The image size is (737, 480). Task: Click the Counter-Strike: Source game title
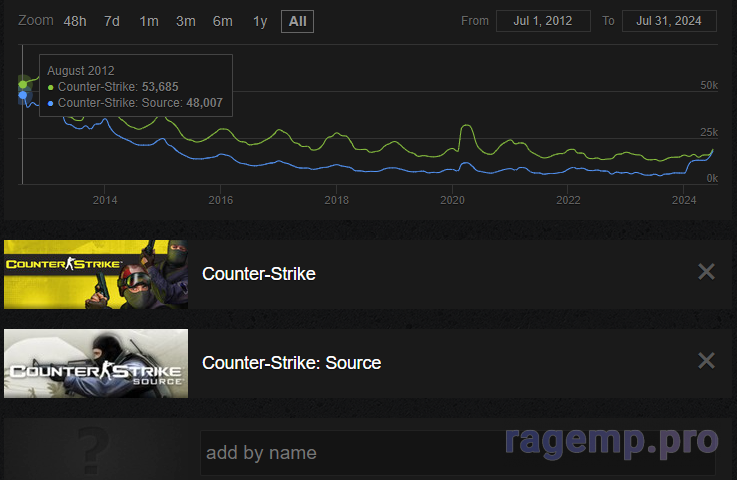coord(291,362)
